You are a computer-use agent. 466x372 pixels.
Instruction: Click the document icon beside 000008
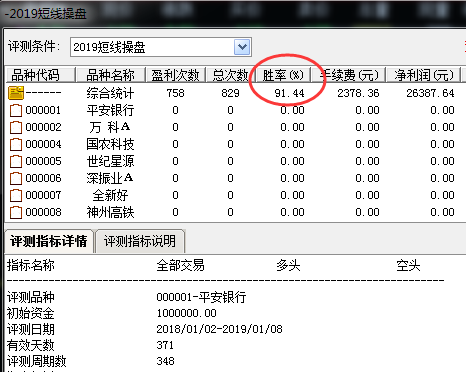[16, 212]
